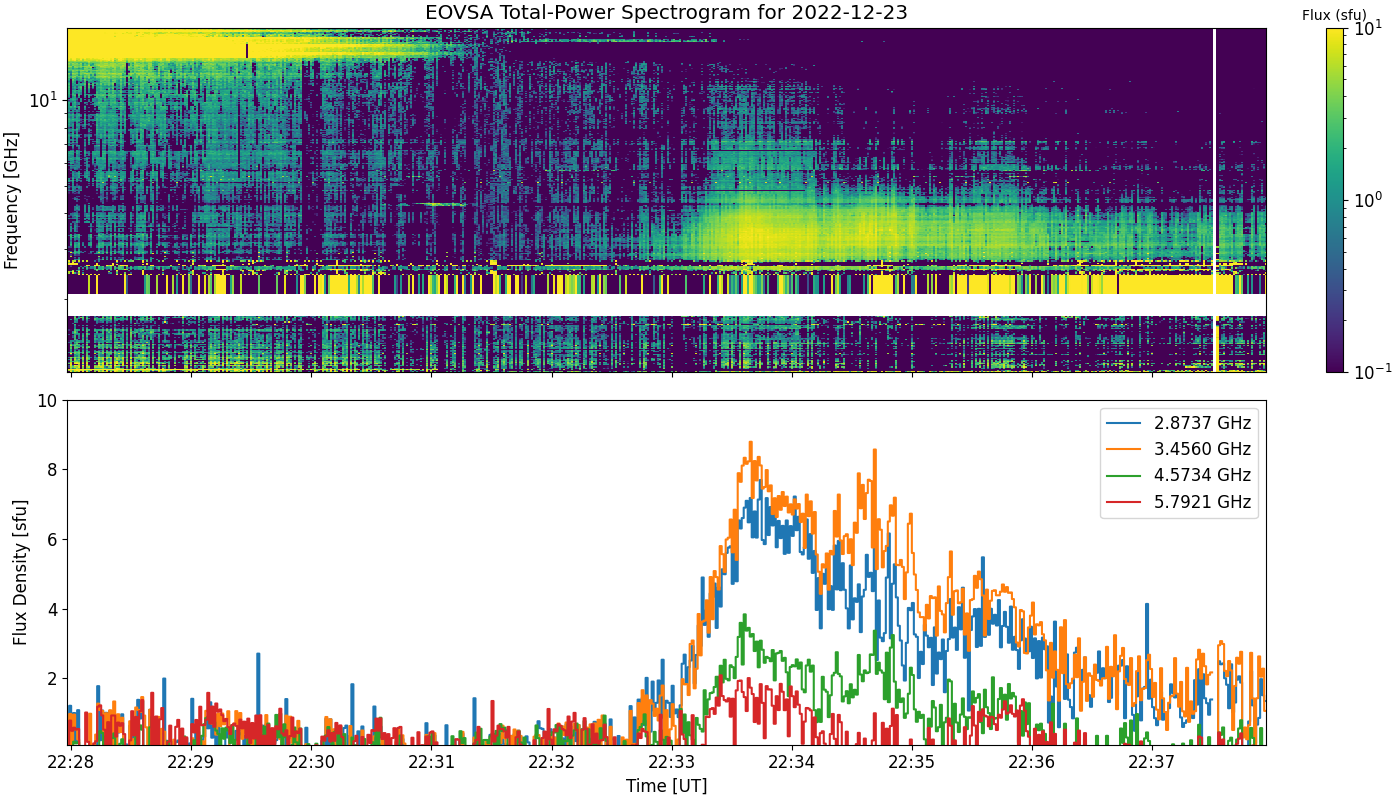Click the Flux (sfu) colorbar label
Screen dimensions: 1400x800
click(1334, 15)
